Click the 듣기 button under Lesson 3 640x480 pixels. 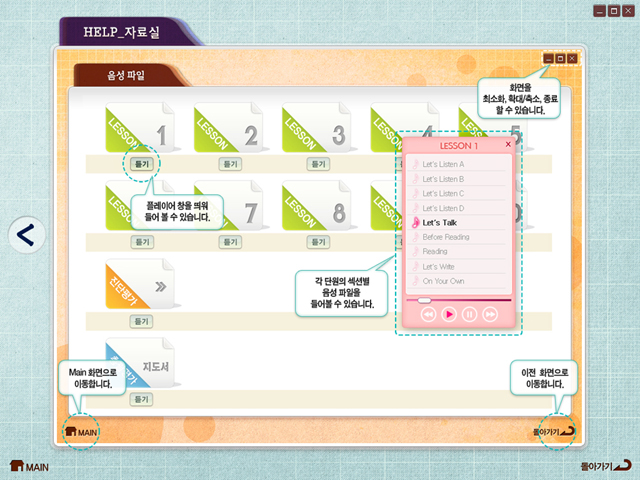[x=318, y=162]
